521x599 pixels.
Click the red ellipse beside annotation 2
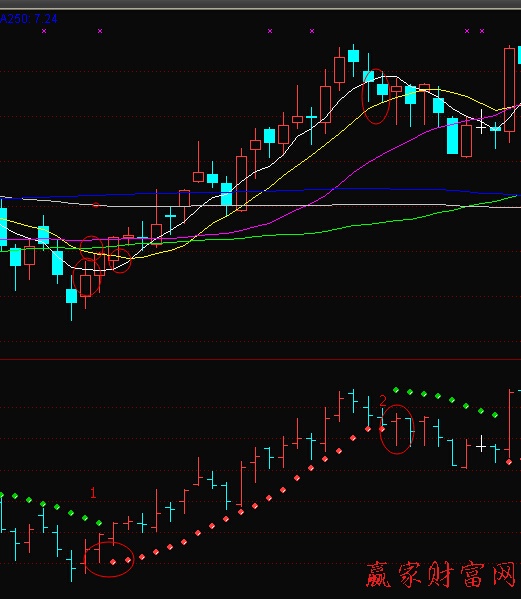[x=397, y=429]
